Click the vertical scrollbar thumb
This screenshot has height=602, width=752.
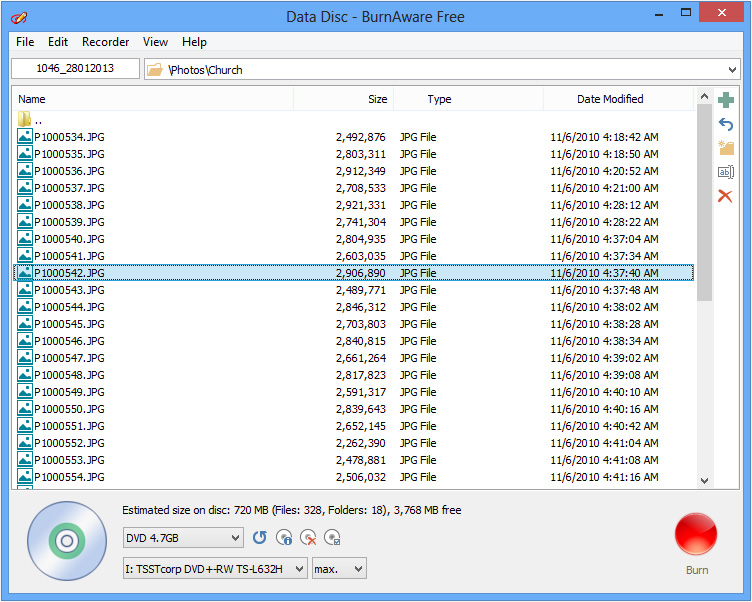pyautogui.click(x=704, y=202)
